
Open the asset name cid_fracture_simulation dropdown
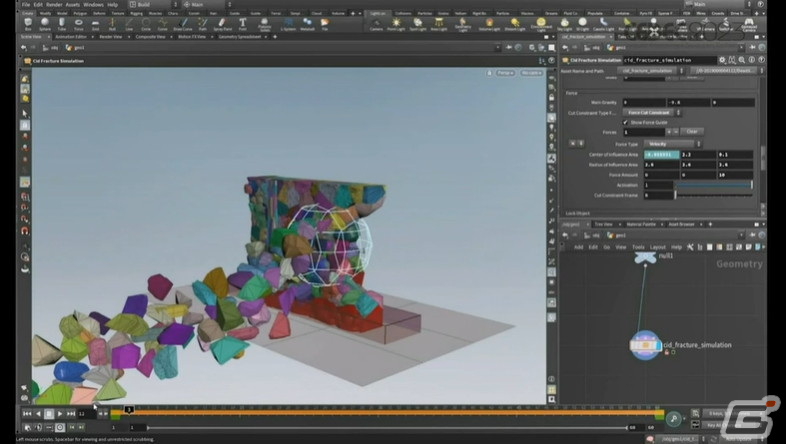point(651,71)
